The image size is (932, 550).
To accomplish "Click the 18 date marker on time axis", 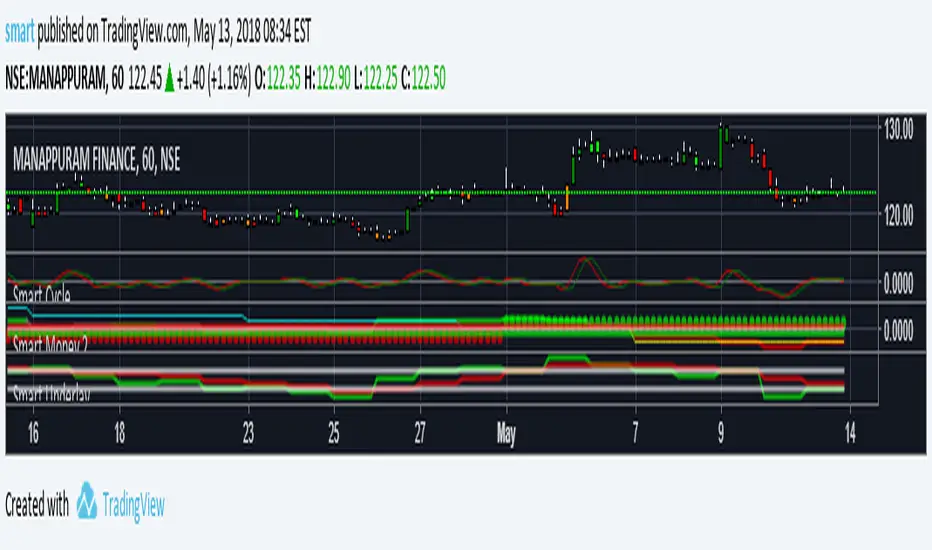I will (x=119, y=433).
